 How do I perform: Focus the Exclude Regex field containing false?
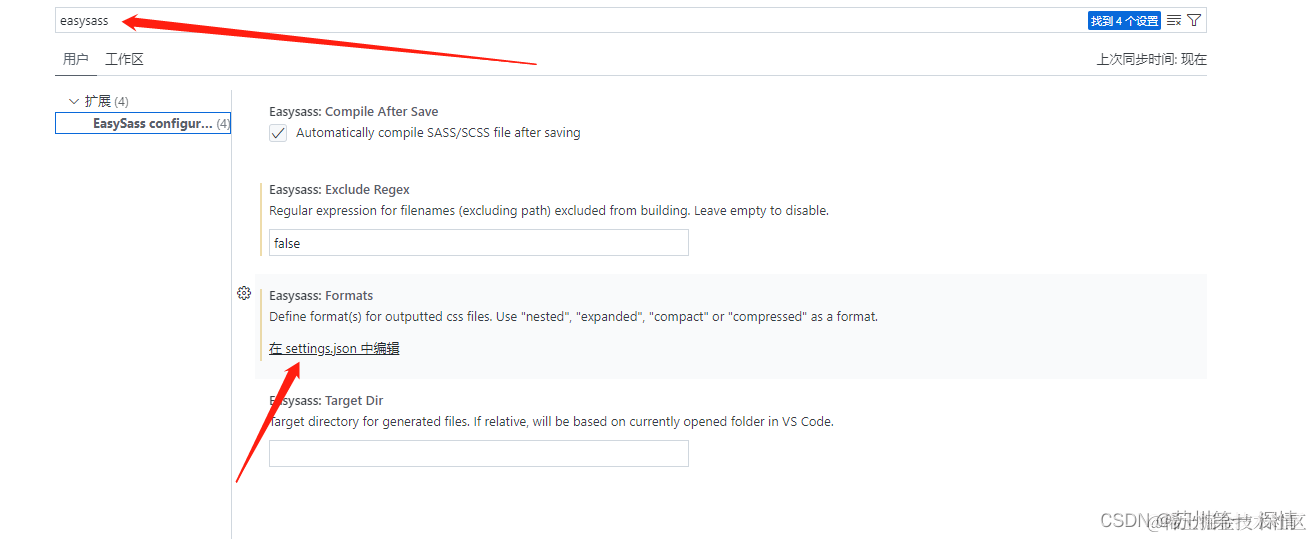(478, 243)
